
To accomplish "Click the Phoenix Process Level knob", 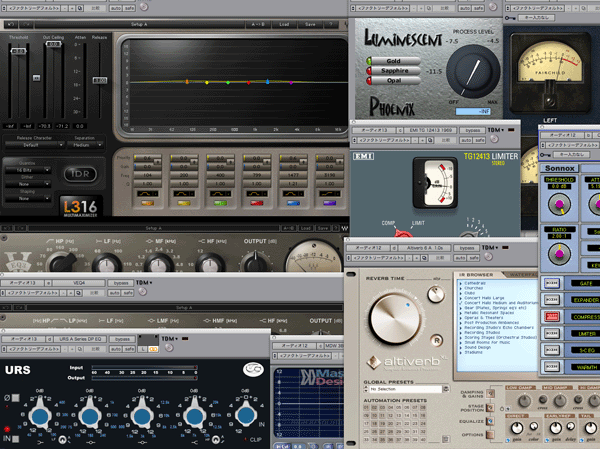I will coord(473,72).
